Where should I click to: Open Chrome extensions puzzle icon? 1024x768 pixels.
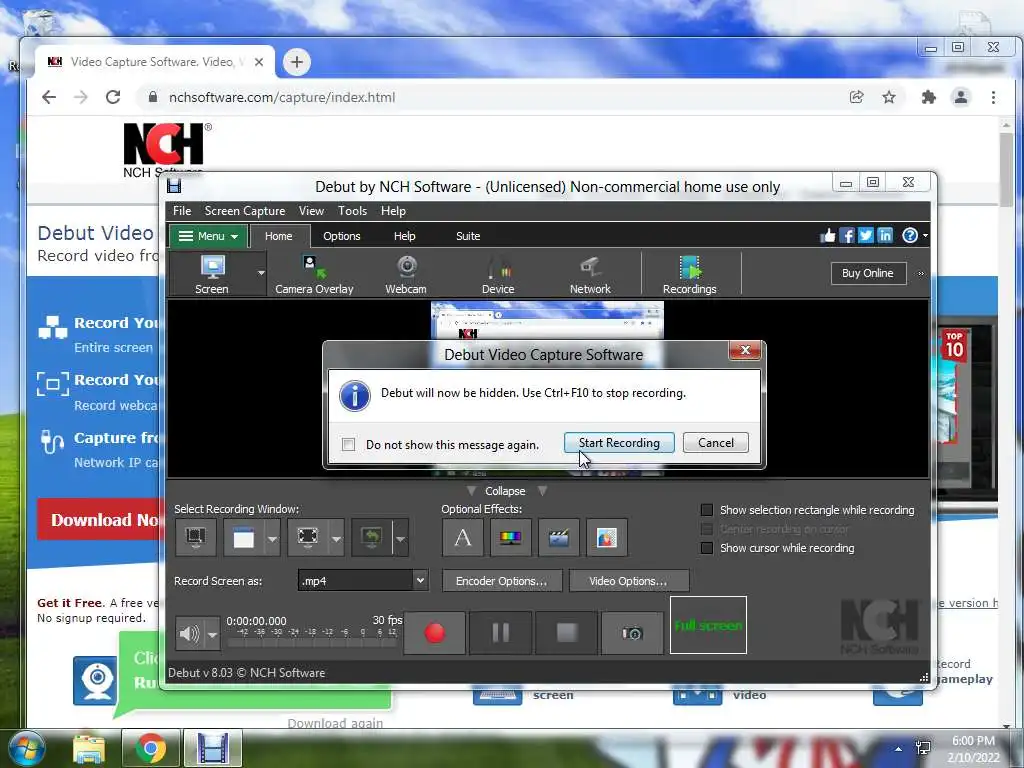click(928, 97)
